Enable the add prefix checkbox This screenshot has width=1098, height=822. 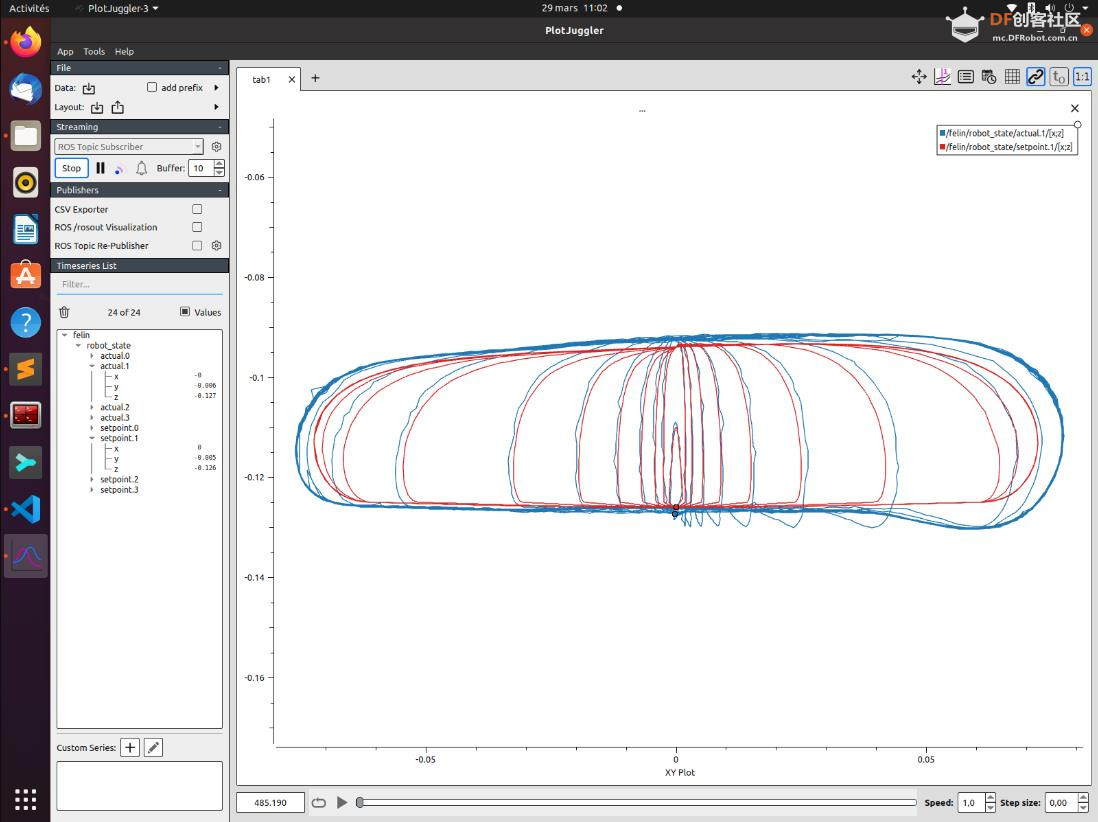(x=152, y=88)
